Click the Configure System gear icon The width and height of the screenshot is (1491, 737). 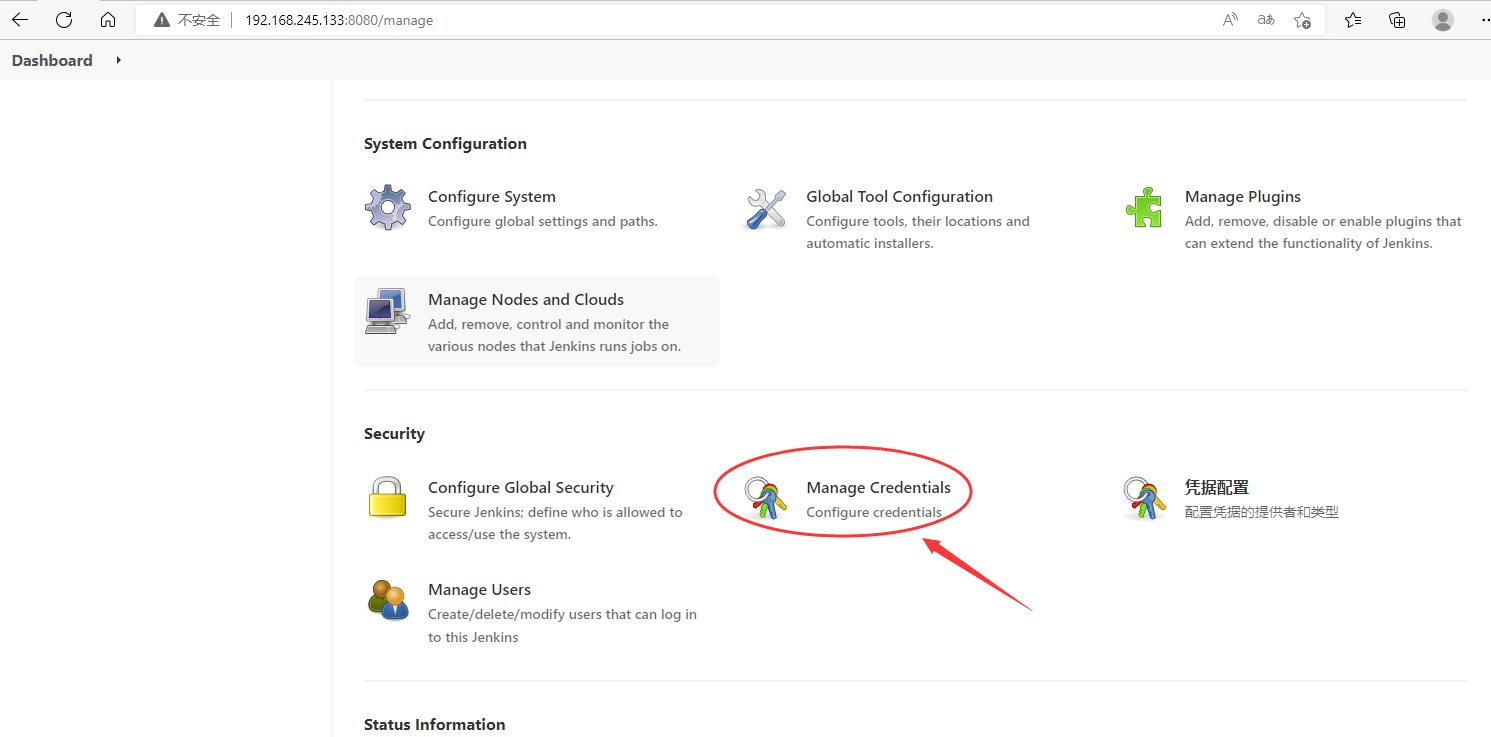(387, 208)
